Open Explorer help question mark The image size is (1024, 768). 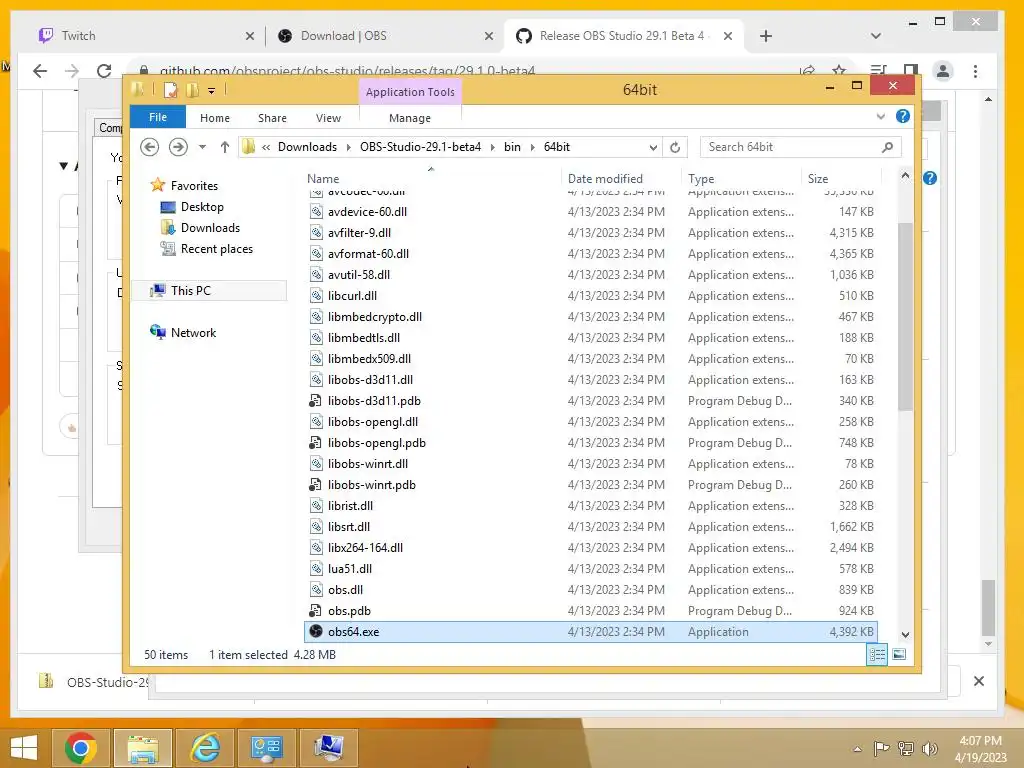(903, 116)
